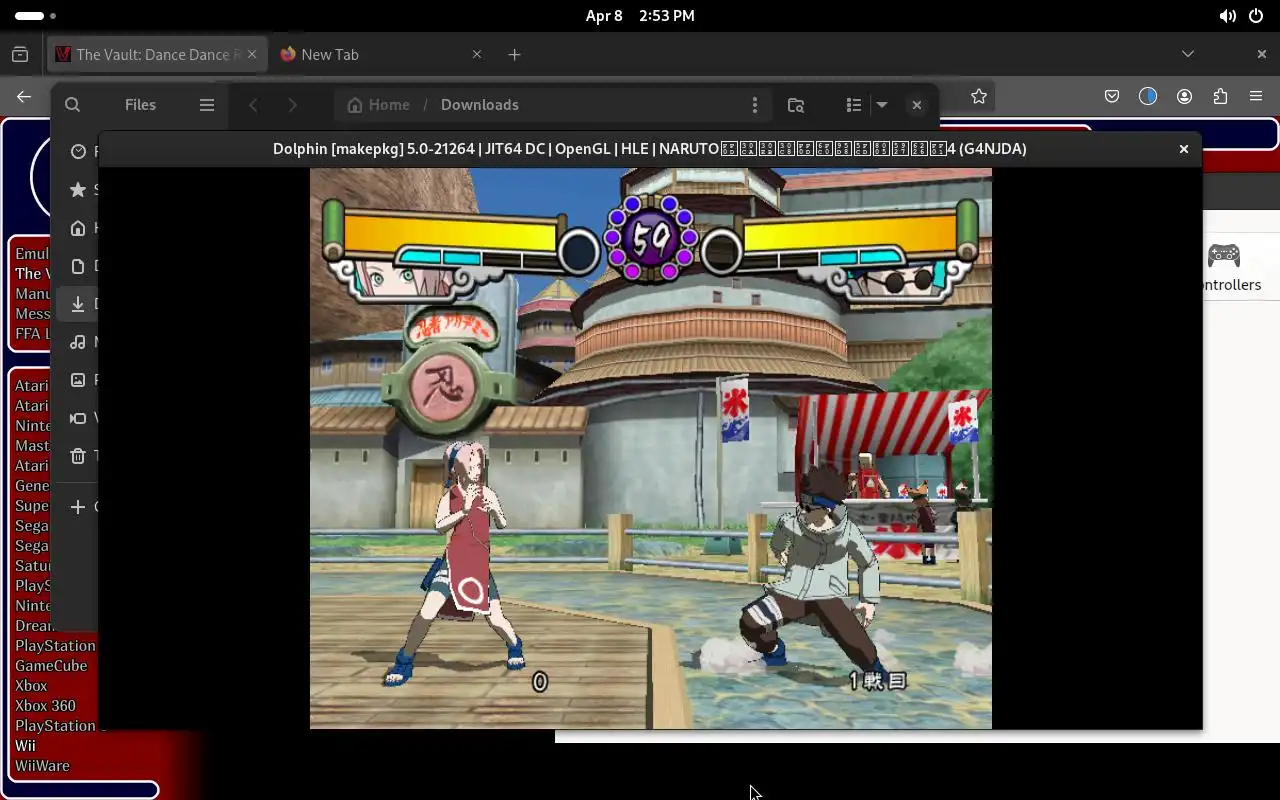This screenshot has height=800, width=1280.
Task: Open Documents icon in Files sidebar
Action: [78, 266]
